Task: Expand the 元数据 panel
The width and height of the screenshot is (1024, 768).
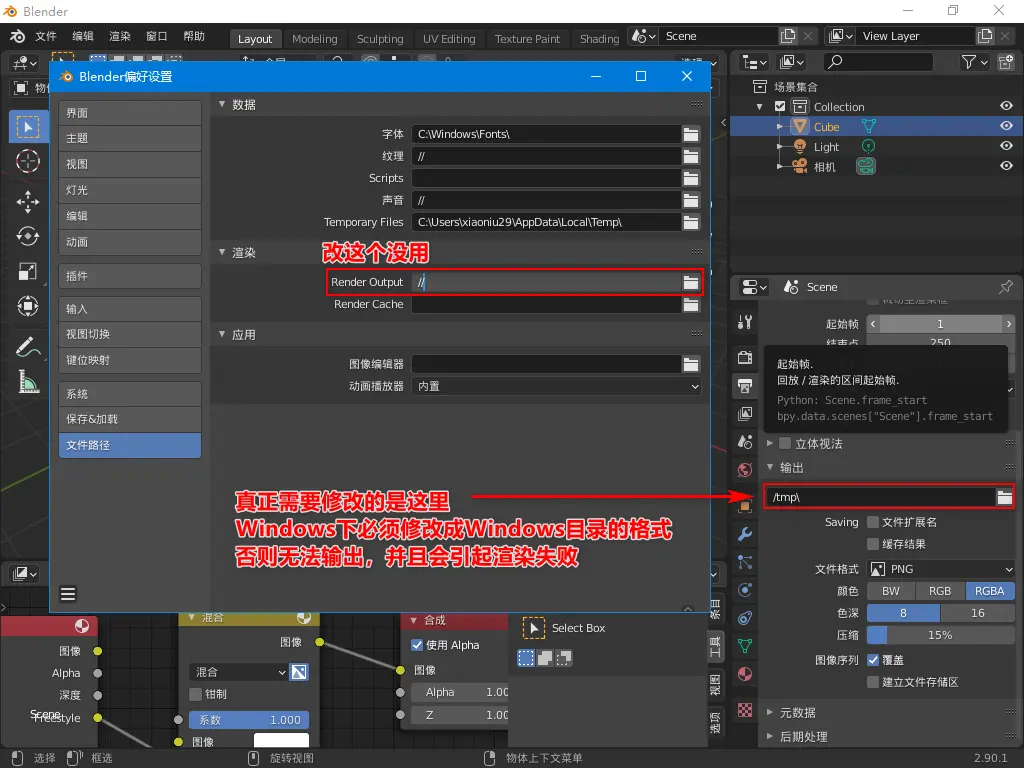Action: click(x=770, y=712)
